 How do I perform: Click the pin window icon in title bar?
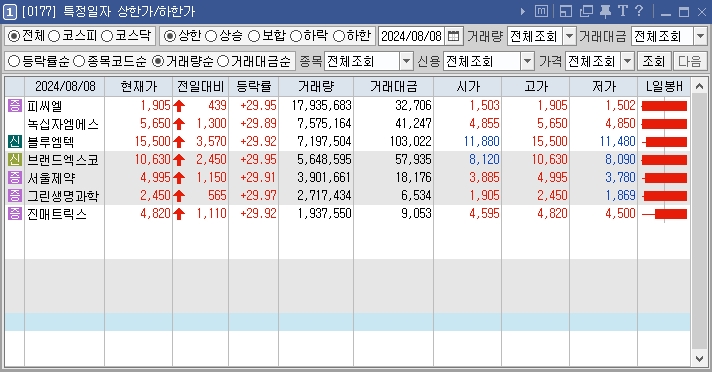tap(605, 11)
